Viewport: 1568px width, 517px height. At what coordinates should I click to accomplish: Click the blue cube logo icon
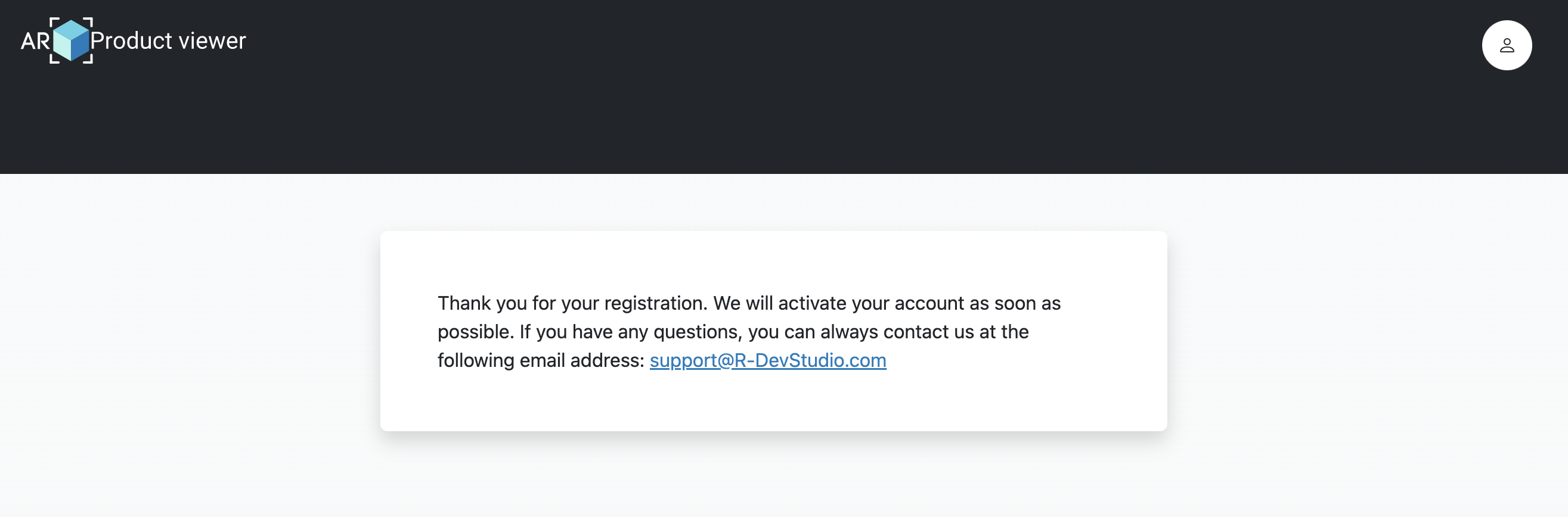tap(71, 40)
